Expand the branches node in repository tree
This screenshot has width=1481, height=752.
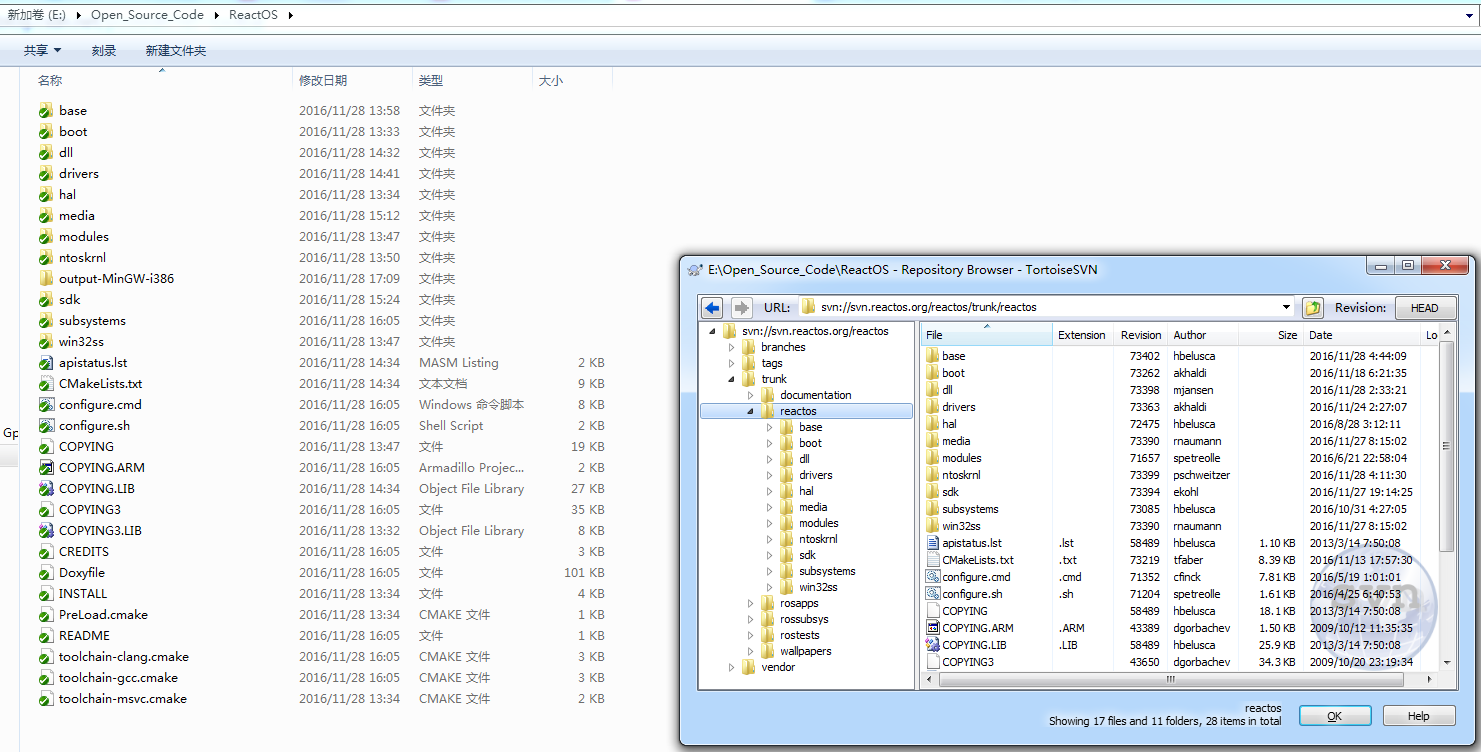click(x=732, y=347)
